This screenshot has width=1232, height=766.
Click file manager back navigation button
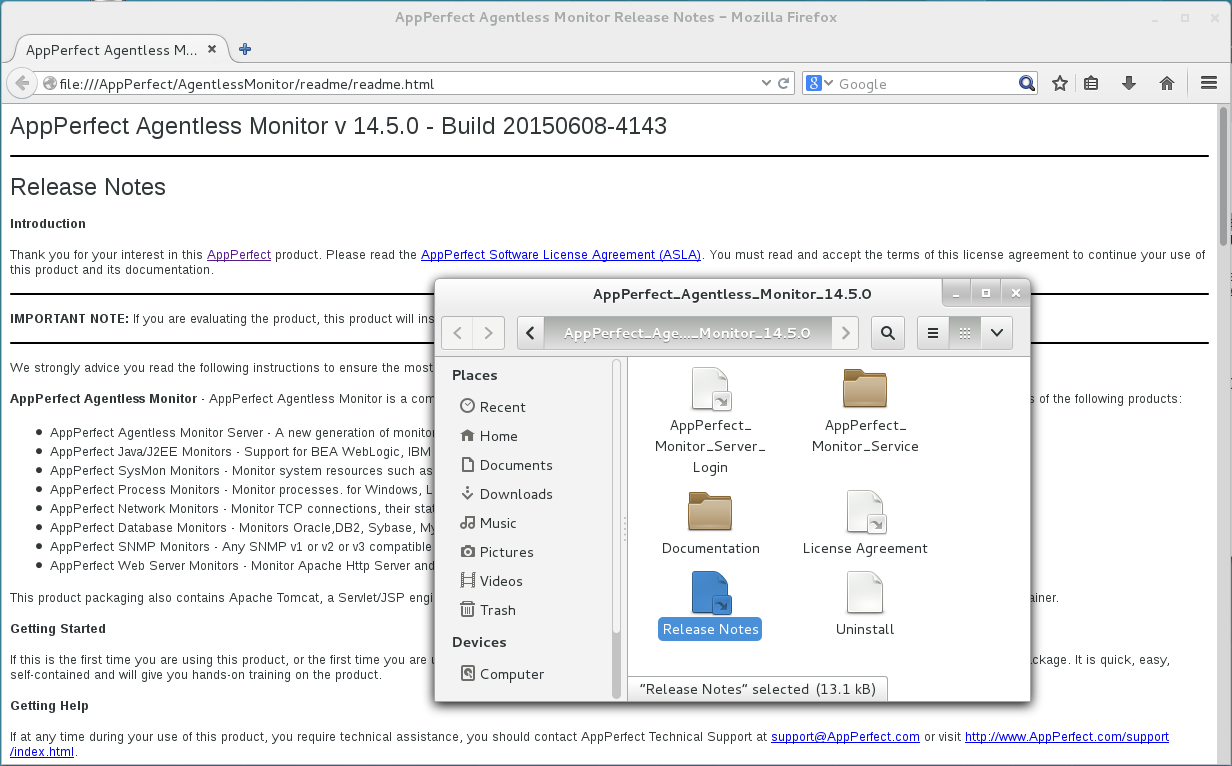coord(457,333)
